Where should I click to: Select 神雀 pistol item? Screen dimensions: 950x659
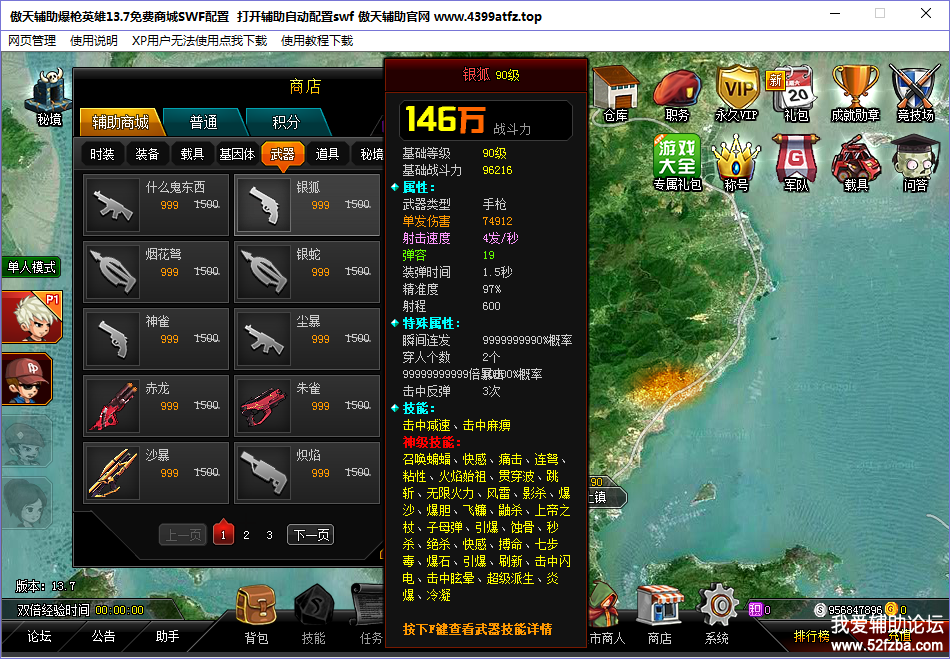[156, 339]
